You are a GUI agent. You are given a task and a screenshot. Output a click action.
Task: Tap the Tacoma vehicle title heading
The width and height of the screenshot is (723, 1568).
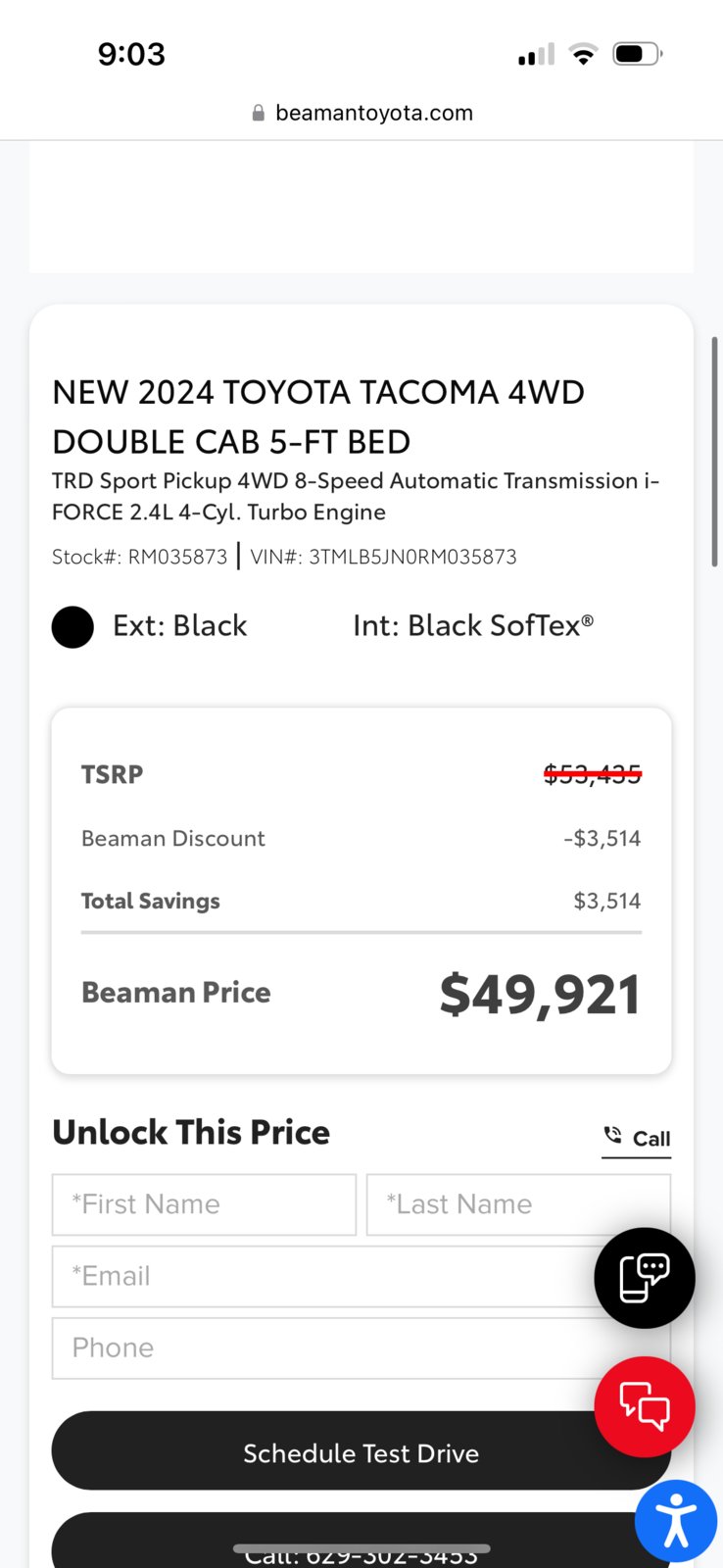click(x=318, y=416)
